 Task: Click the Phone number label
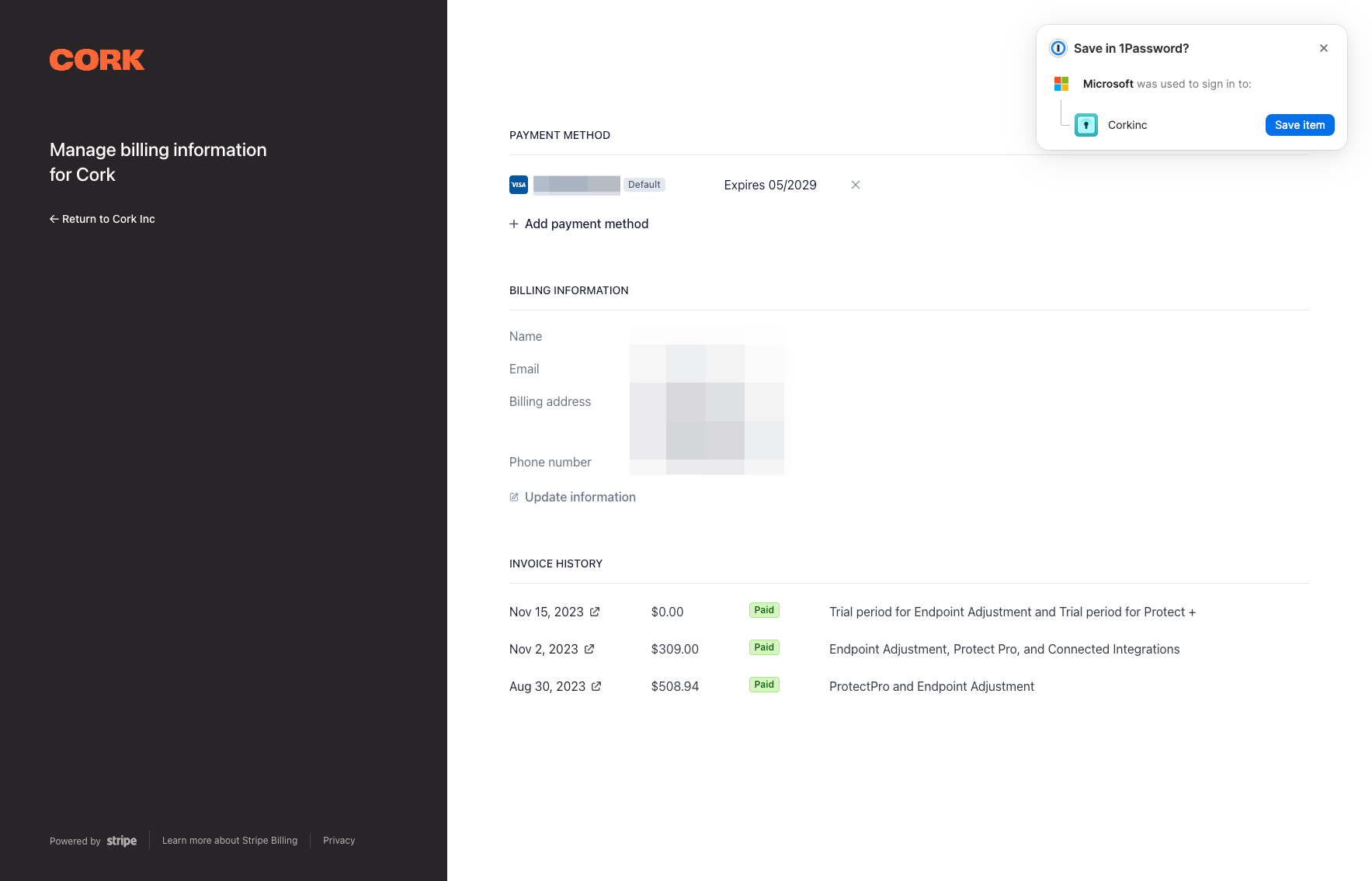(551, 462)
